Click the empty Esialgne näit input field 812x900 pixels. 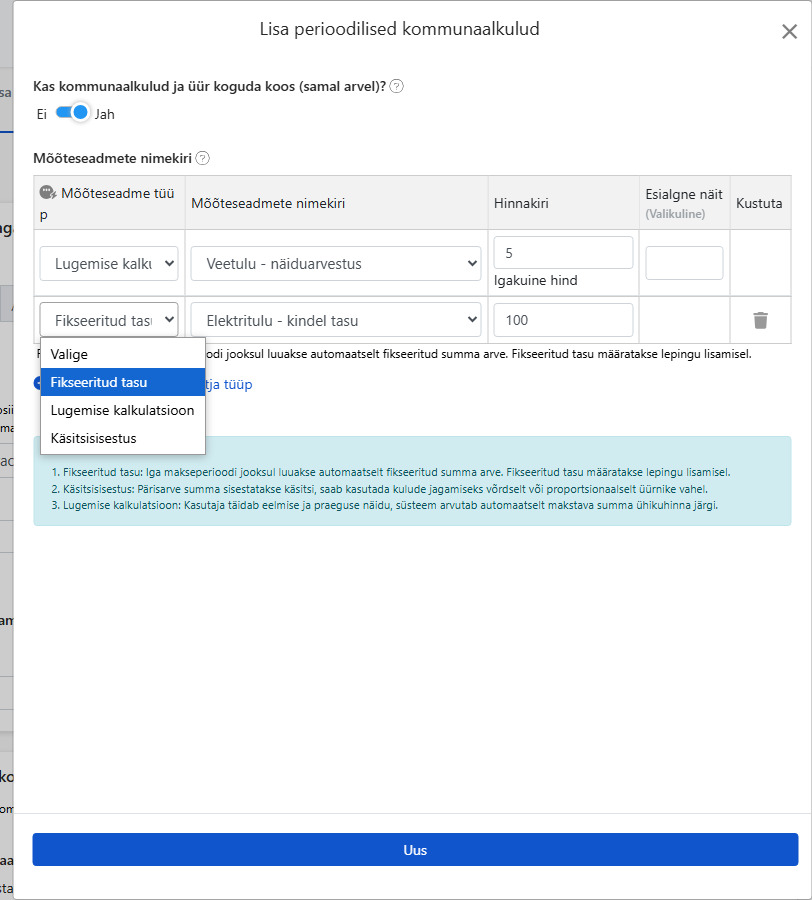(684, 263)
